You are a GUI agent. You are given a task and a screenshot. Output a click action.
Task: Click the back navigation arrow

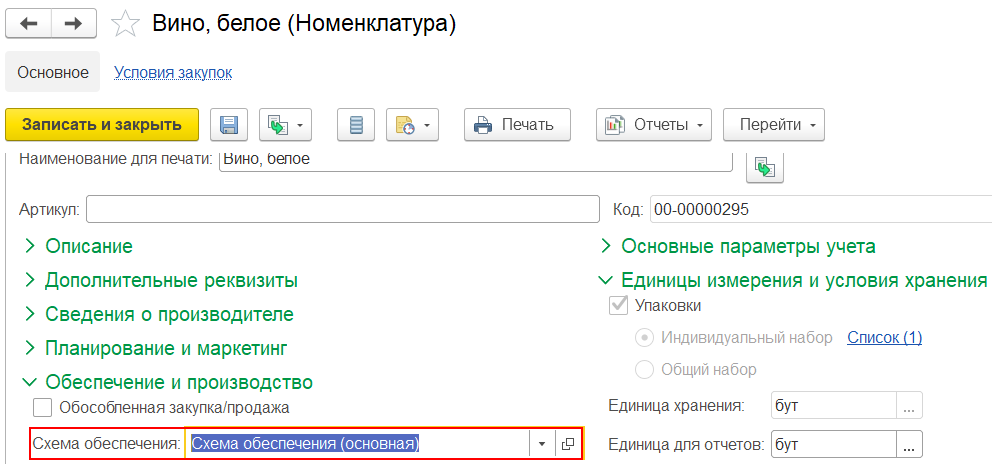[28, 23]
